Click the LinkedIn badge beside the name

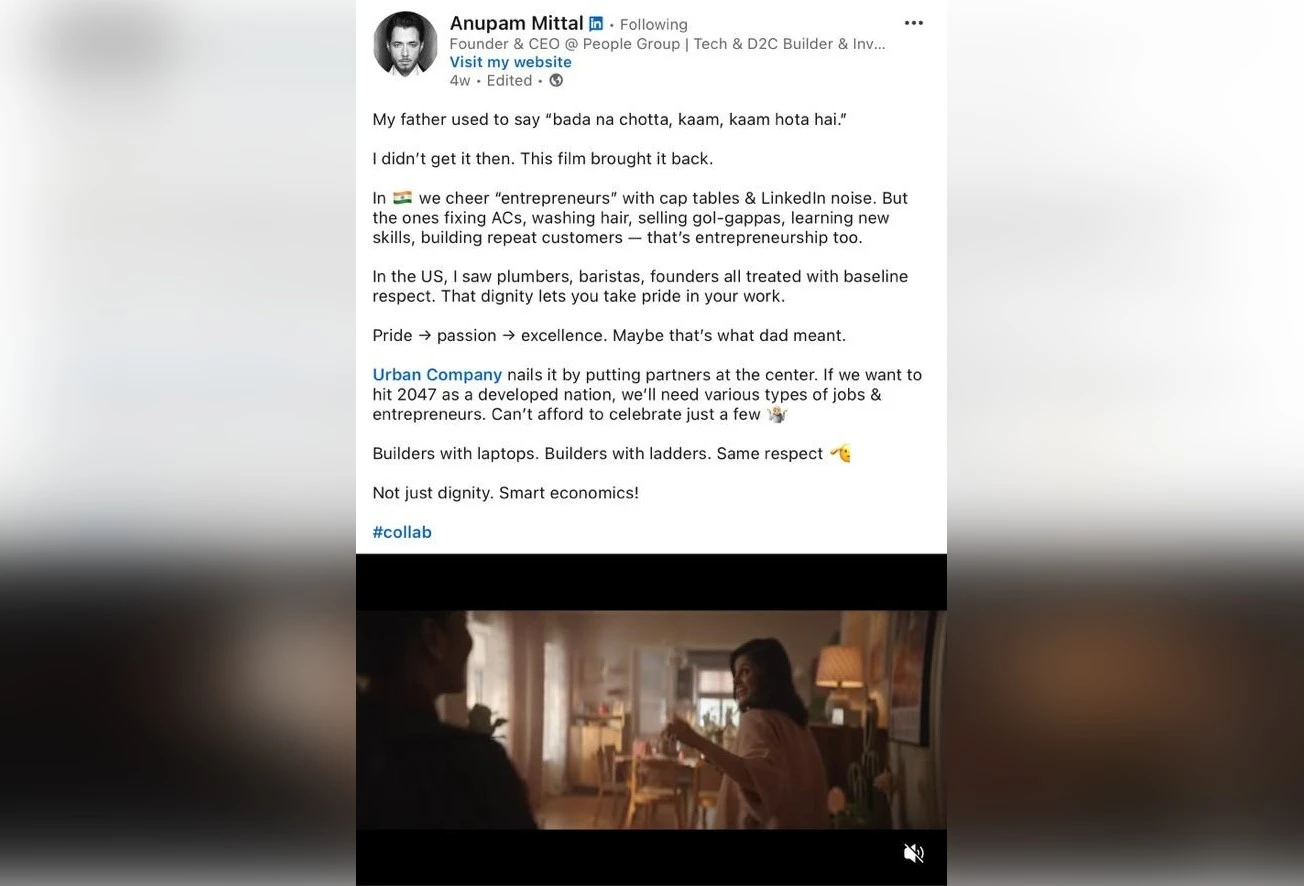coord(596,24)
